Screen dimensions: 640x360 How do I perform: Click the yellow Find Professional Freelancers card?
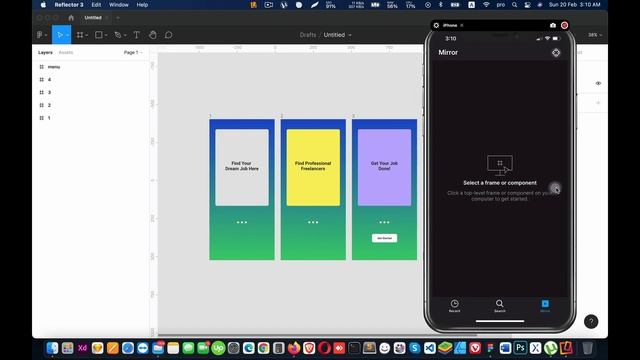[313, 167]
